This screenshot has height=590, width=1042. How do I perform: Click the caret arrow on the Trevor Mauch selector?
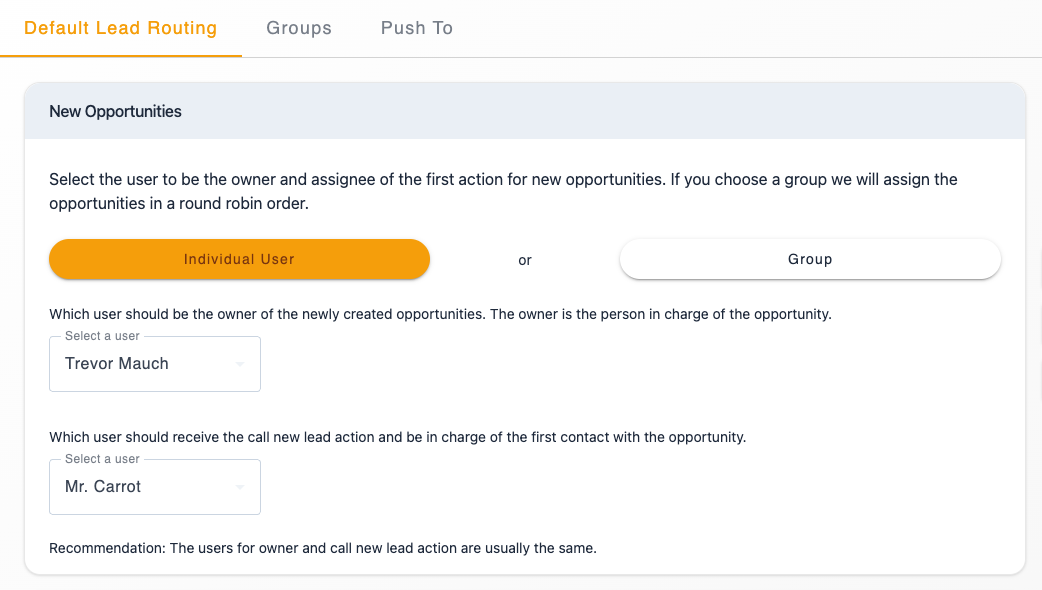(239, 364)
